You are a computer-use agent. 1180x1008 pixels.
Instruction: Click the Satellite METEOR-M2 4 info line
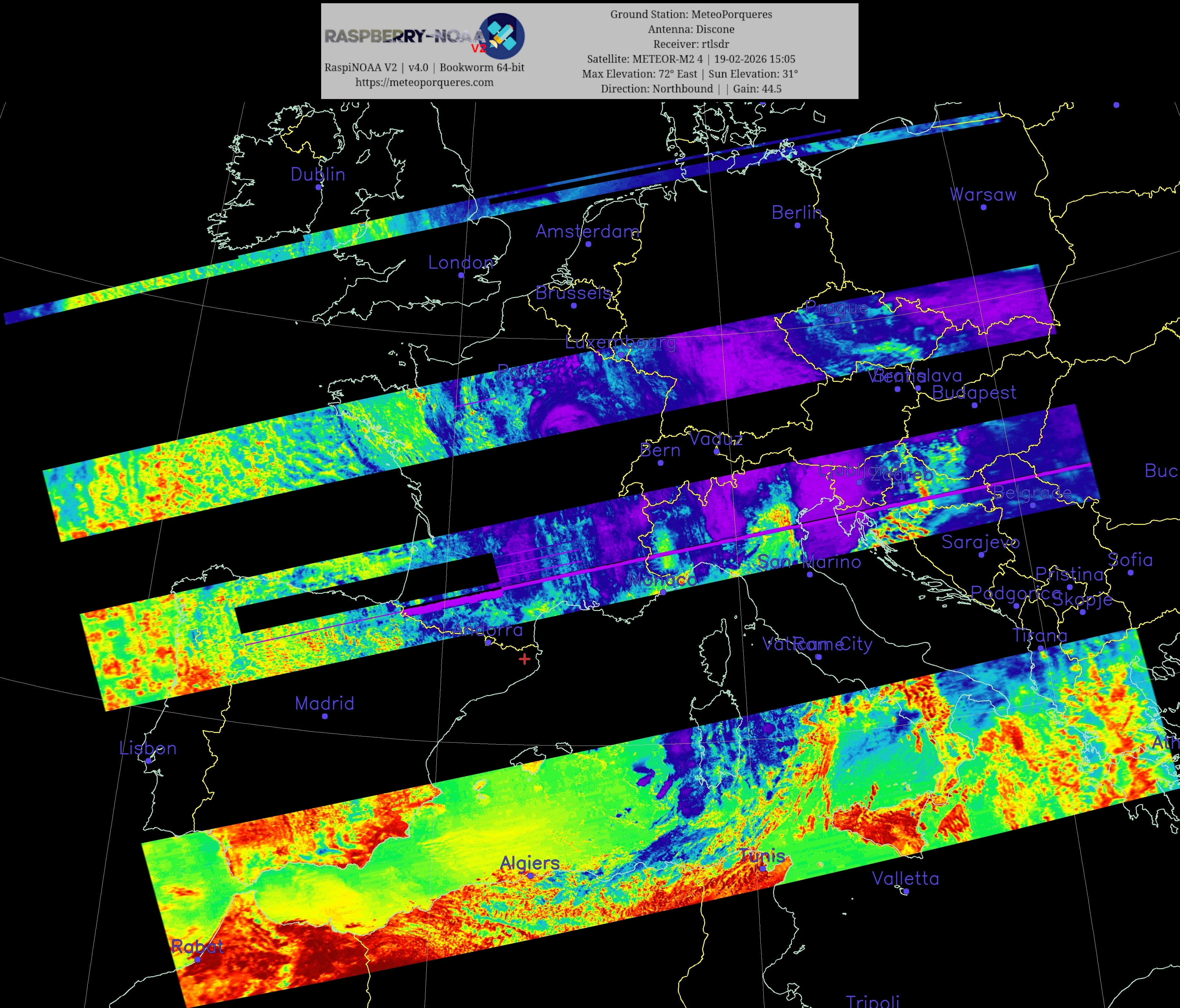(x=691, y=59)
